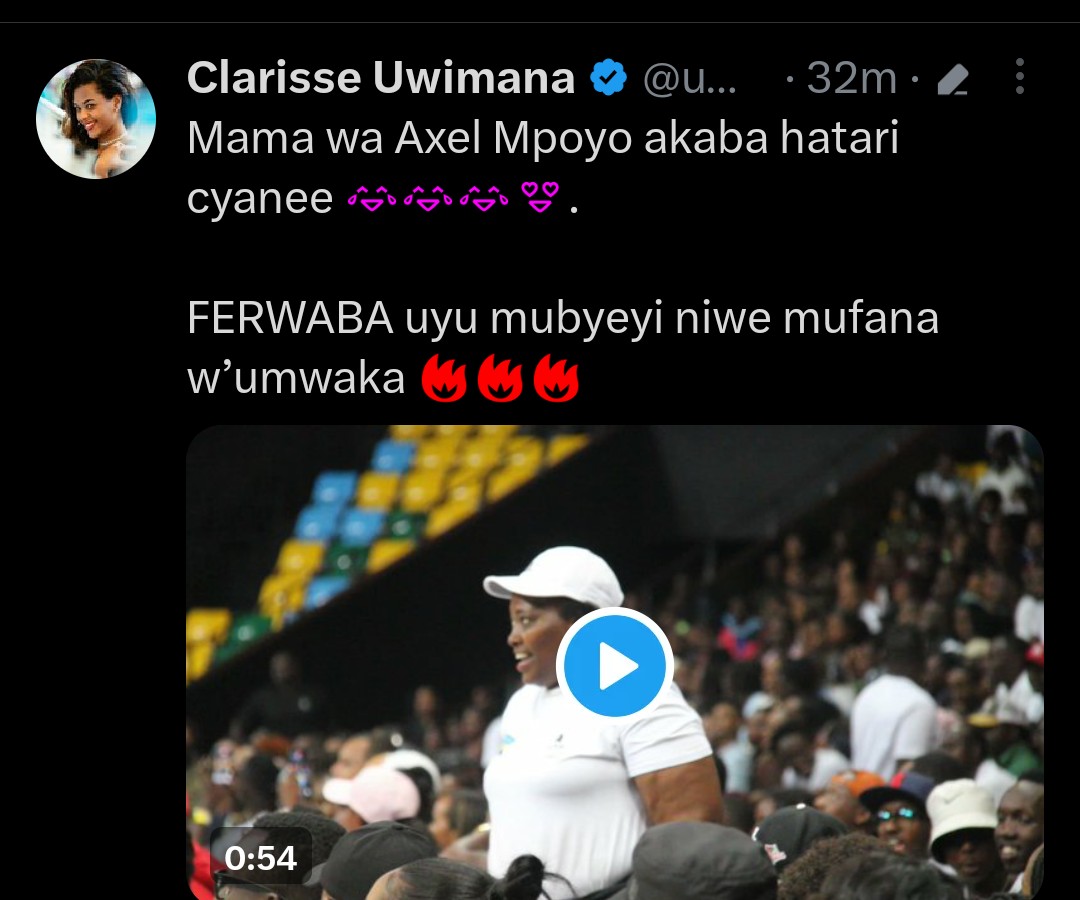1080x900 pixels.
Task: Click the second pink crying emoji
Action: tap(428, 200)
